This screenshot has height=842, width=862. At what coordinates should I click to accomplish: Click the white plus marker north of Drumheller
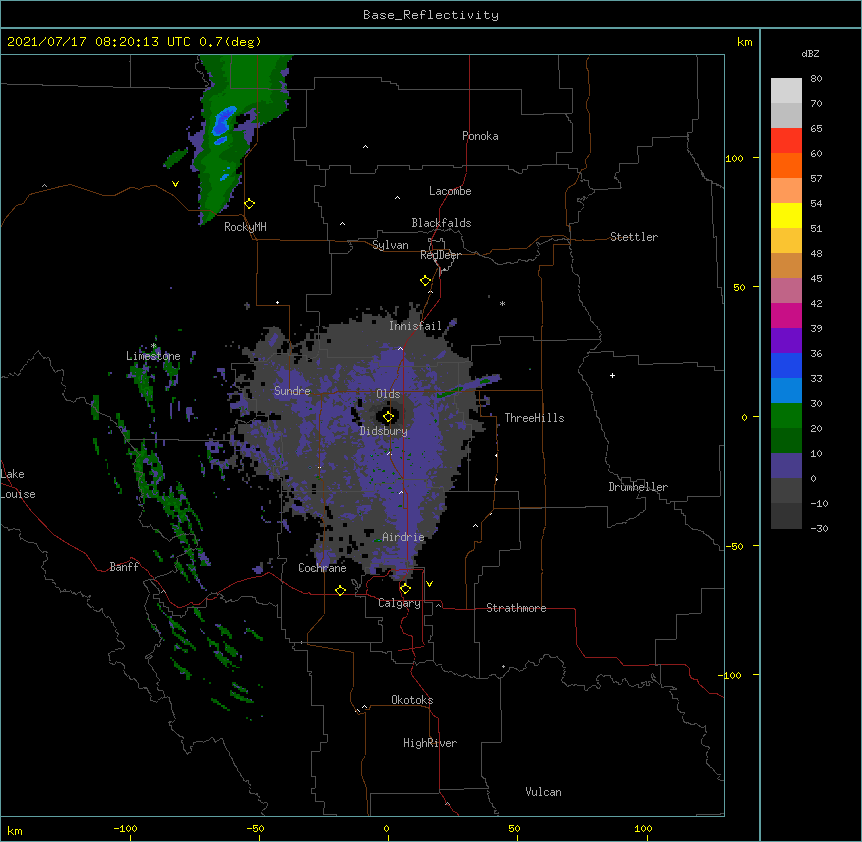[x=612, y=375]
